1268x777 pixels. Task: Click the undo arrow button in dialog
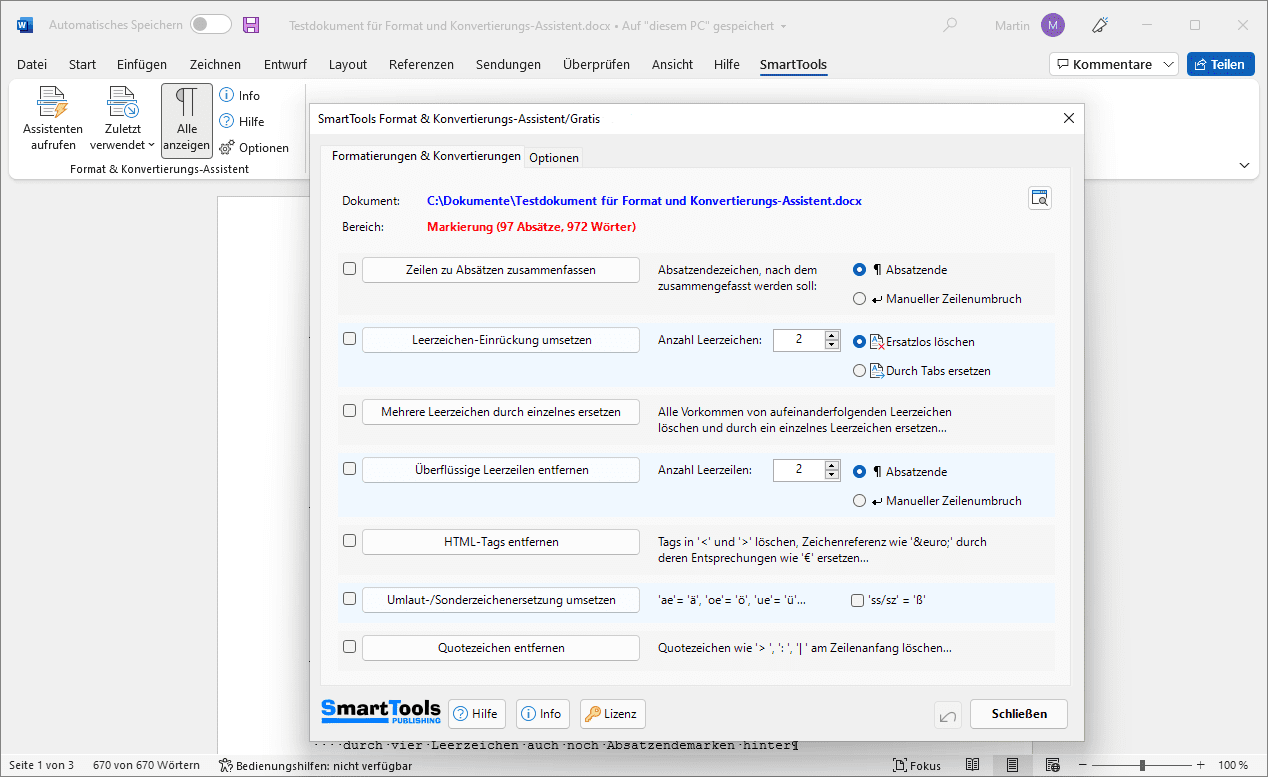947,714
